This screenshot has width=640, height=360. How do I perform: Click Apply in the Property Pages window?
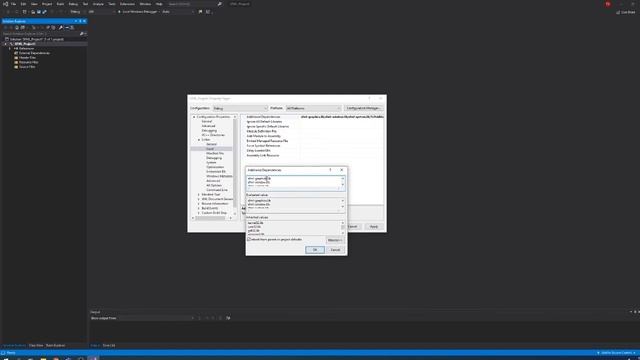[x=373, y=227]
